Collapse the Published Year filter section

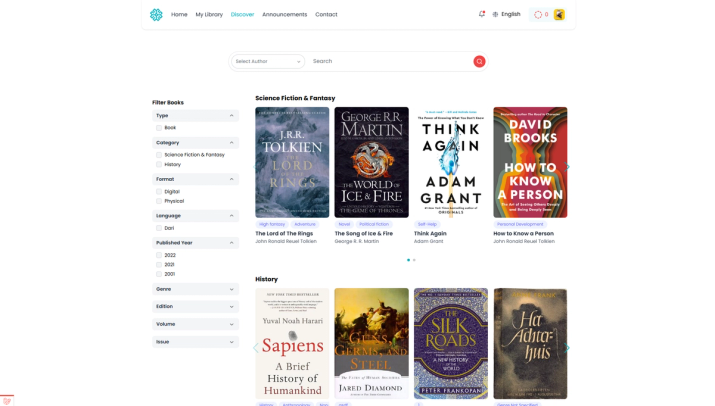coord(195,243)
